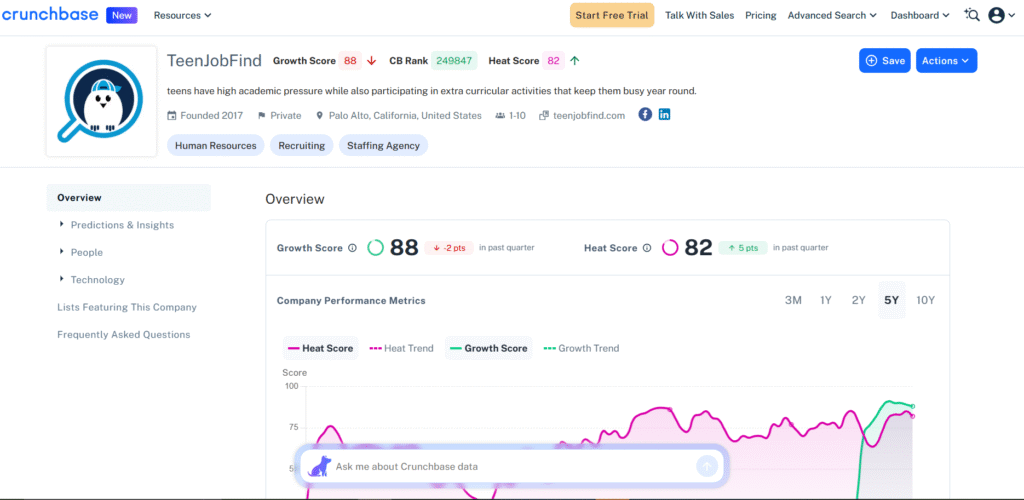
Task: Expand the Advanced Search dropdown
Action: coord(833,15)
